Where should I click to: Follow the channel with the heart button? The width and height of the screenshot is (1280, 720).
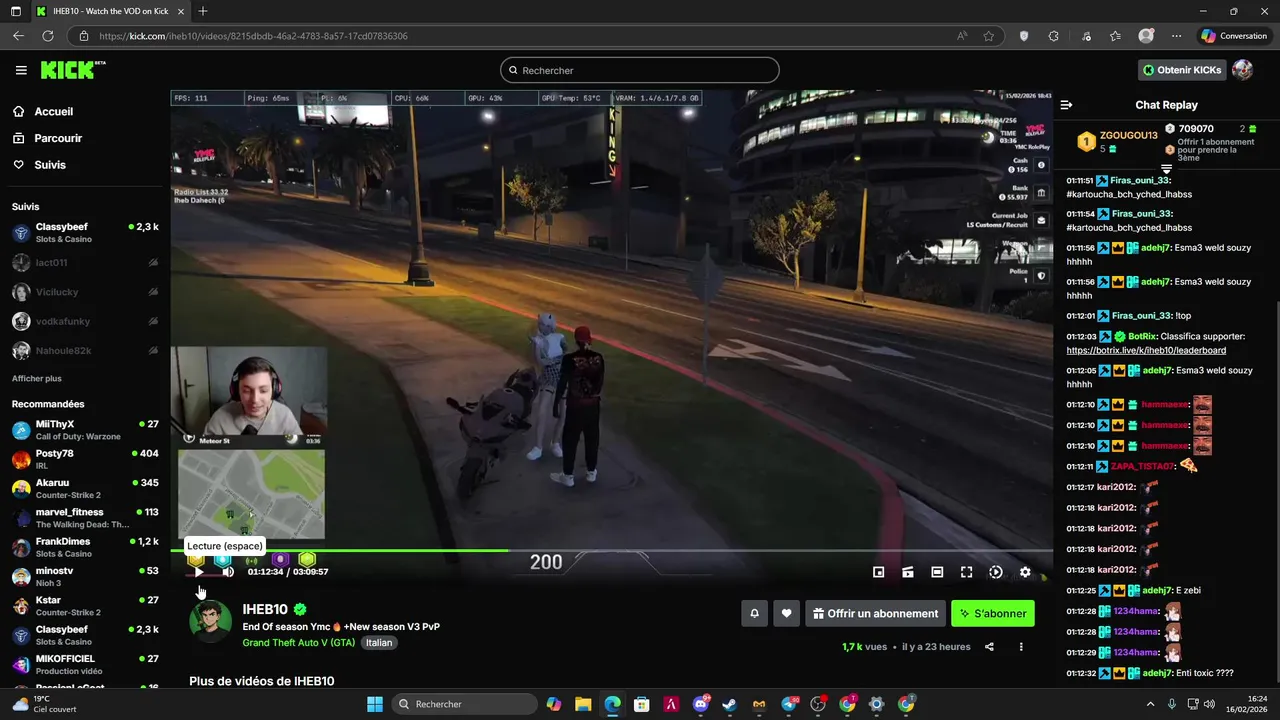coord(787,614)
